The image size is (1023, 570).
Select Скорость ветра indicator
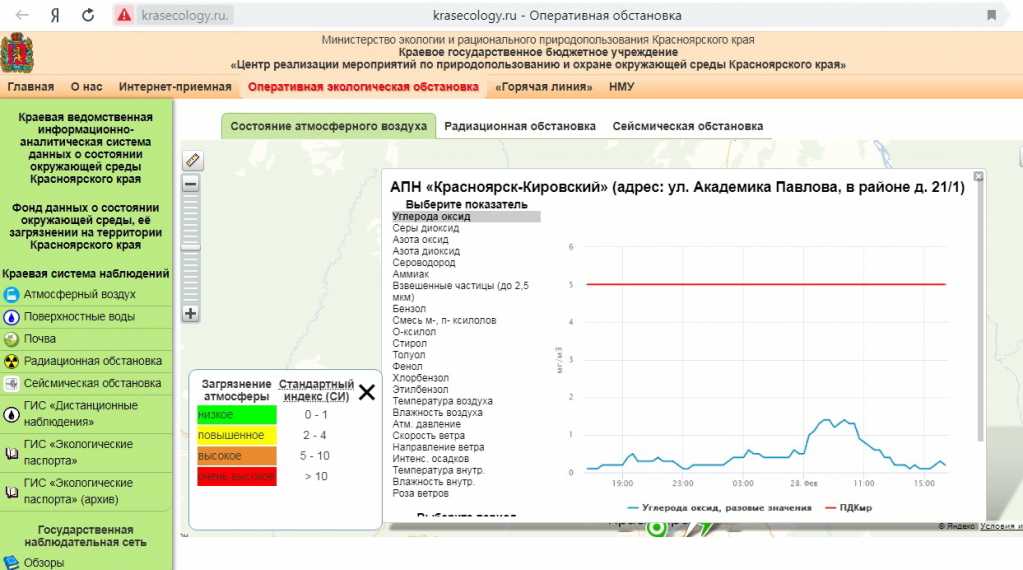(x=429, y=436)
